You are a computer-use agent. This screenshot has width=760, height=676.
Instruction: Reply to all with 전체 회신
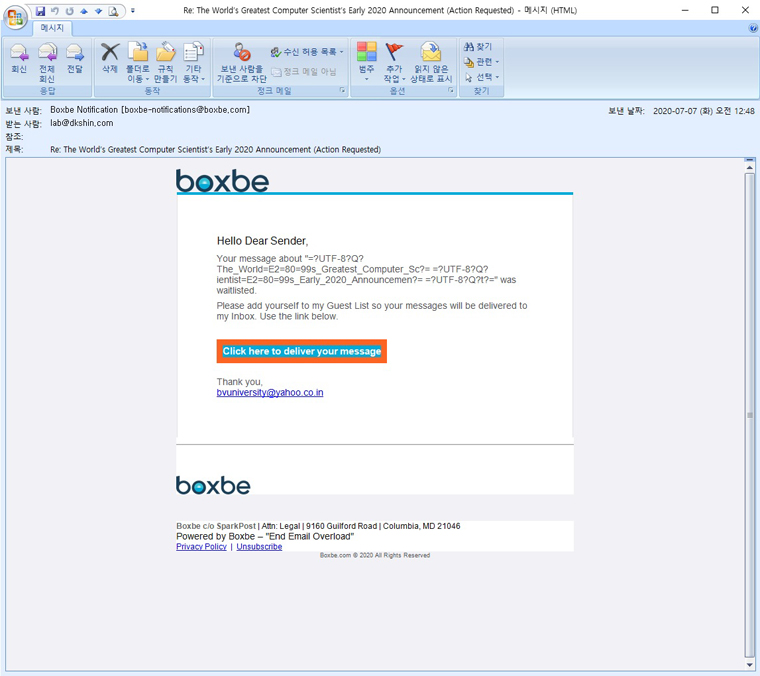47,62
